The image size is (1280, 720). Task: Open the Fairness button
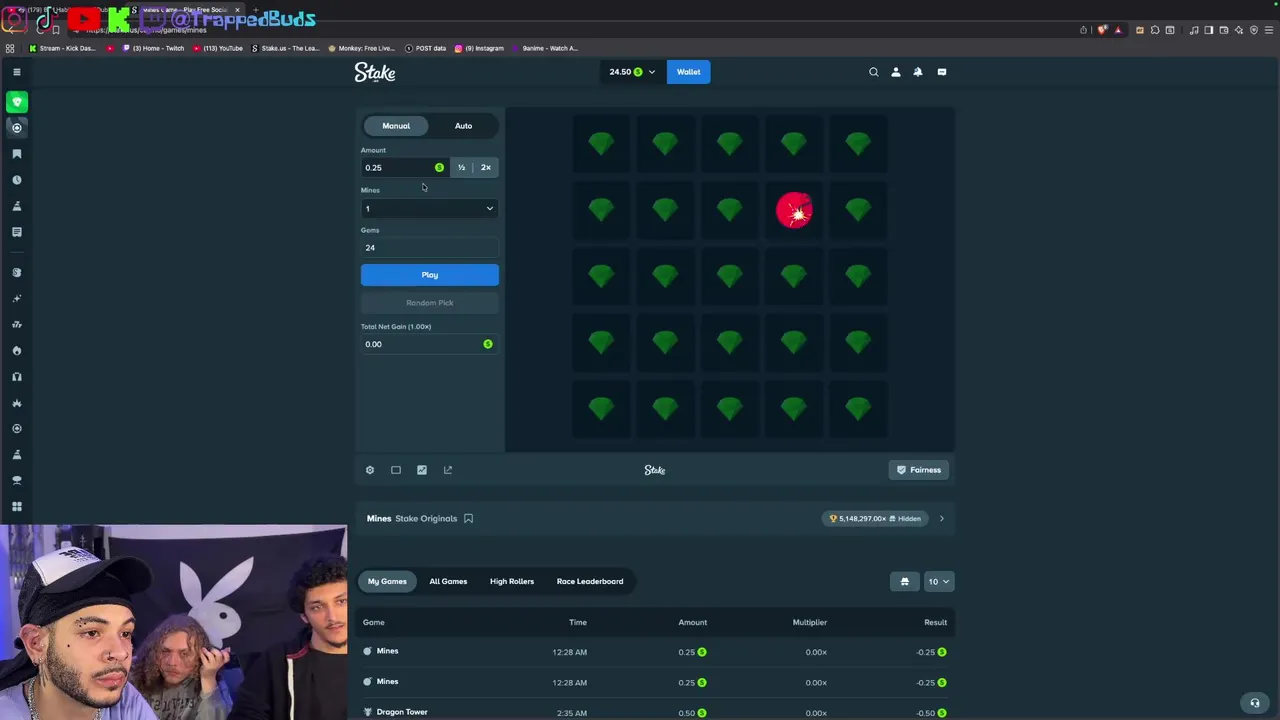tap(919, 470)
